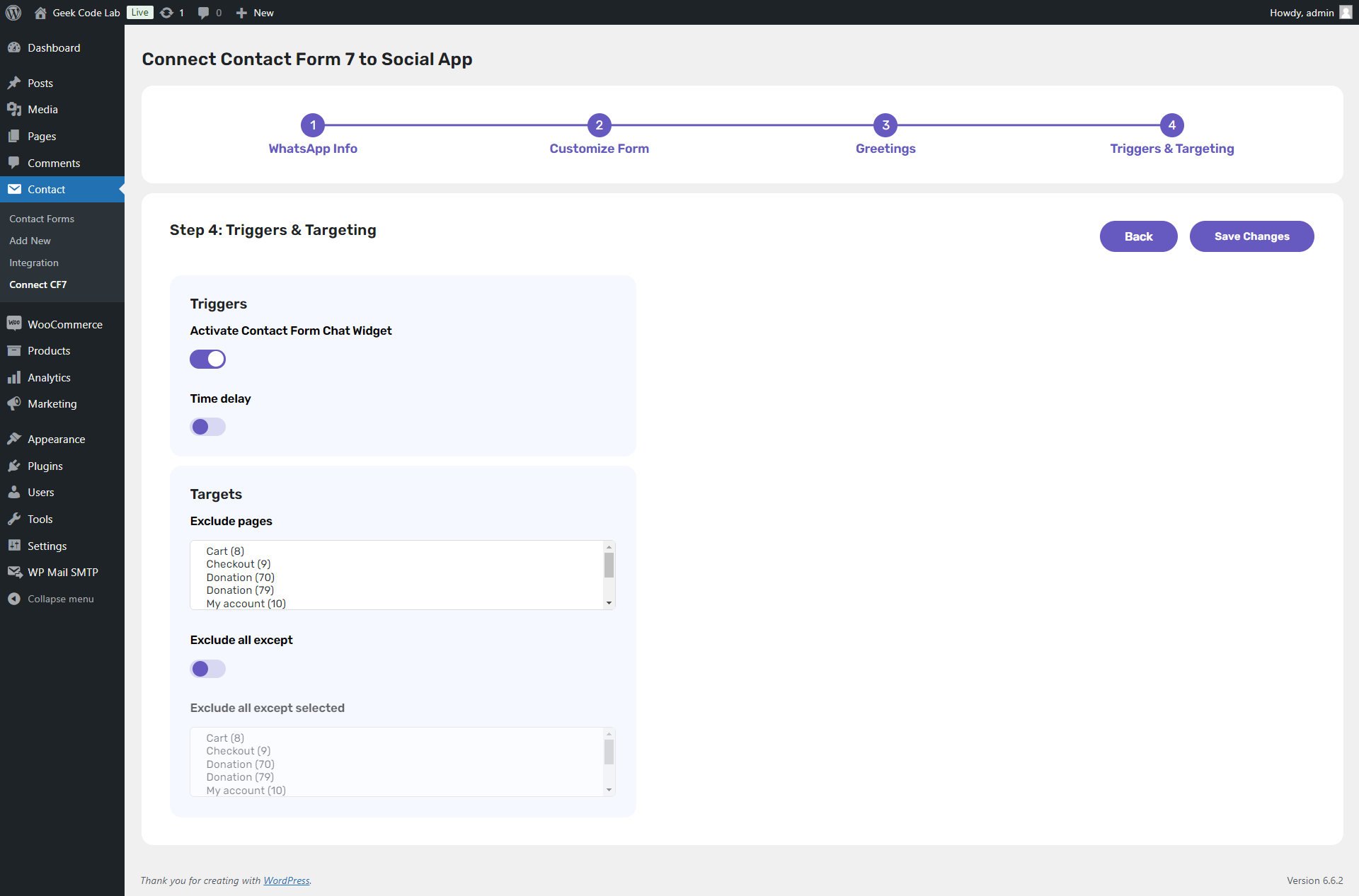Click scroll down arrow in Exclude all except selected list

click(609, 790)
